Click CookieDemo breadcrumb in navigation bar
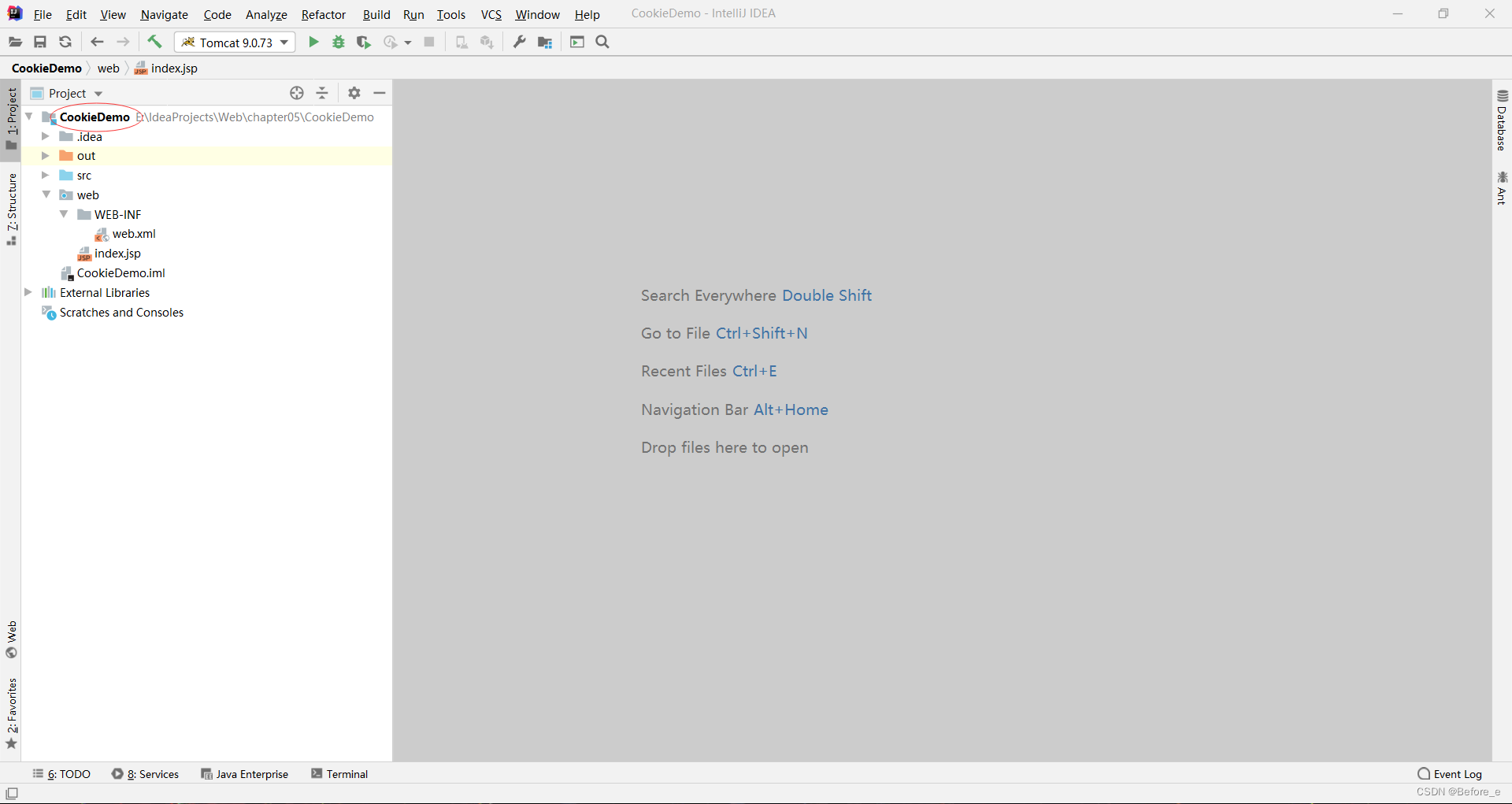The image size is (1512, 804). click(46, 69)
